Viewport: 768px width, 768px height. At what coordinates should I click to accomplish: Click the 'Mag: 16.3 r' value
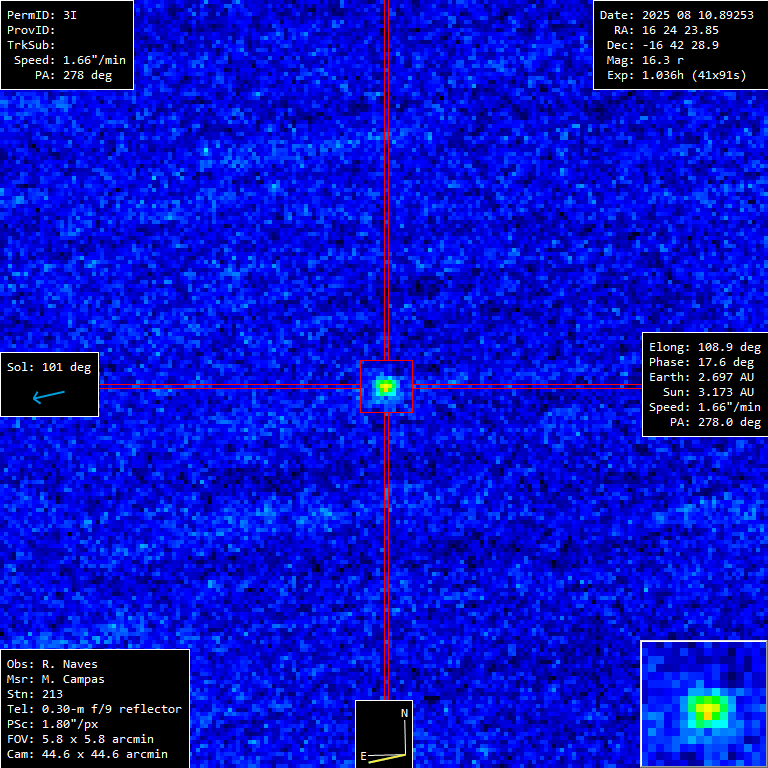[645, 60]
